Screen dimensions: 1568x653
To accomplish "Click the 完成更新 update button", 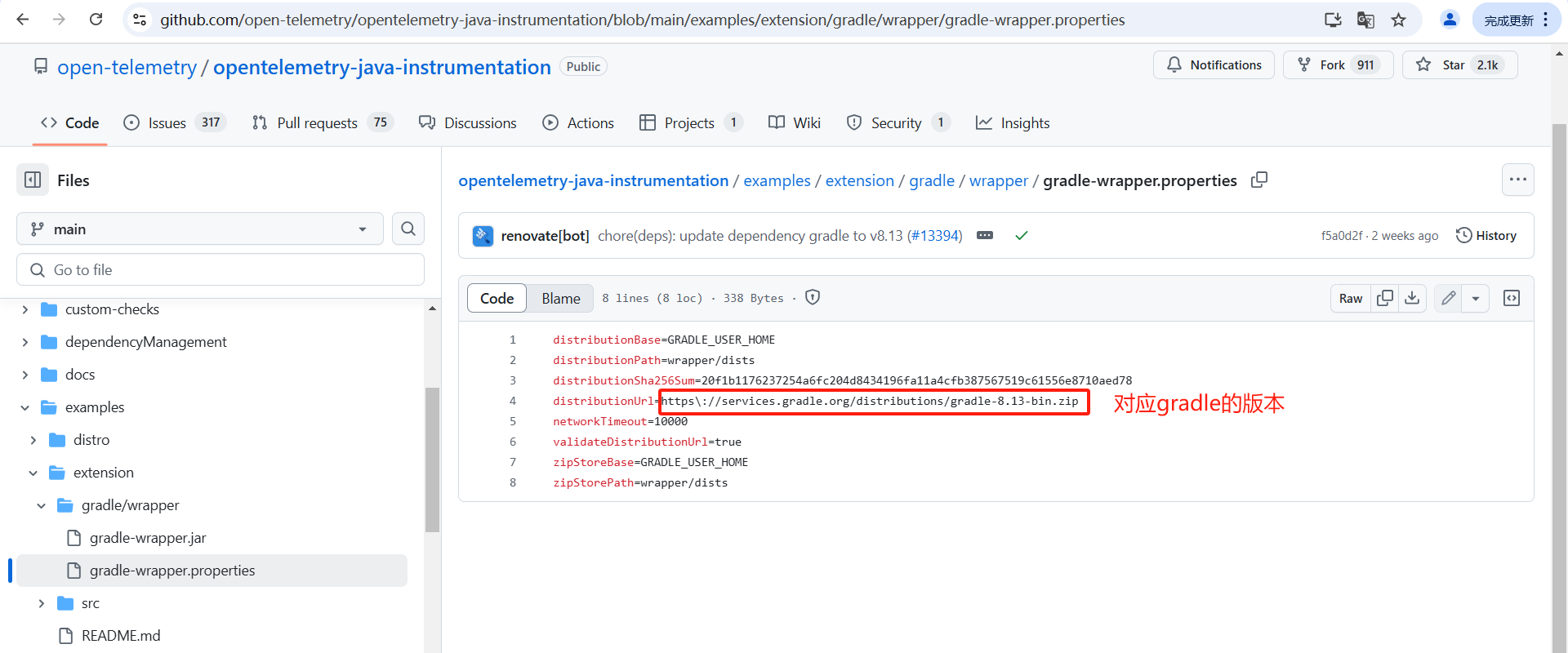I will click(x=1516, y=20).
